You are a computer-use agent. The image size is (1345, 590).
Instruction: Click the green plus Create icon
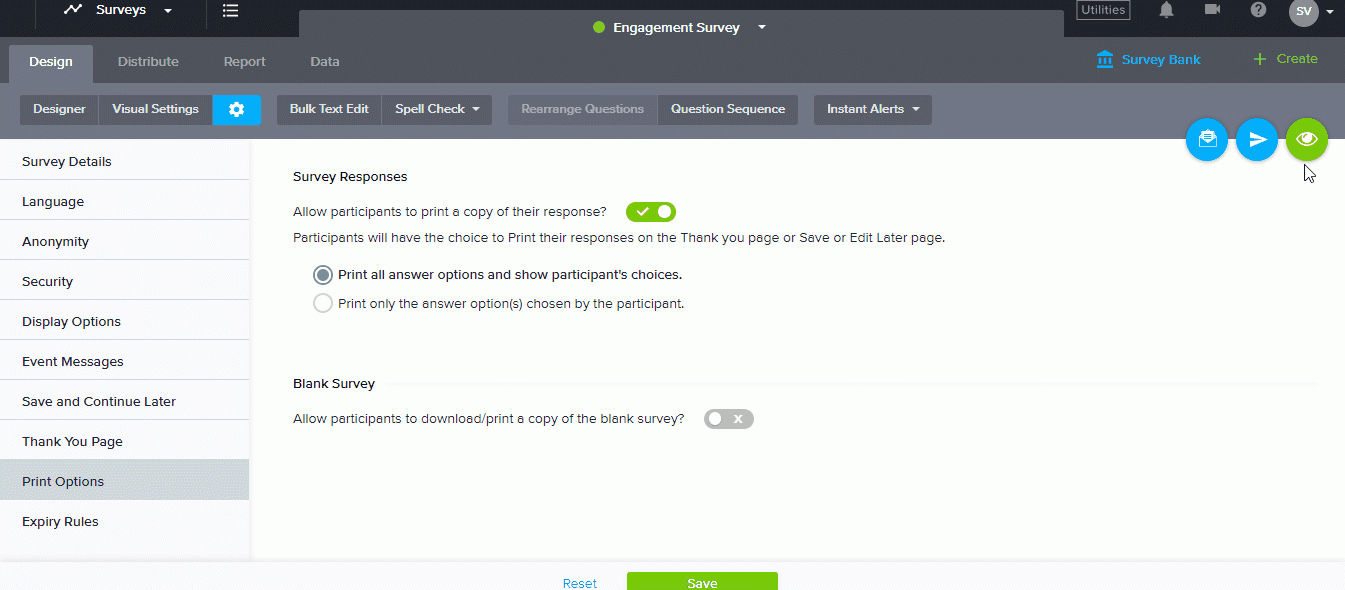[1260, 59]
